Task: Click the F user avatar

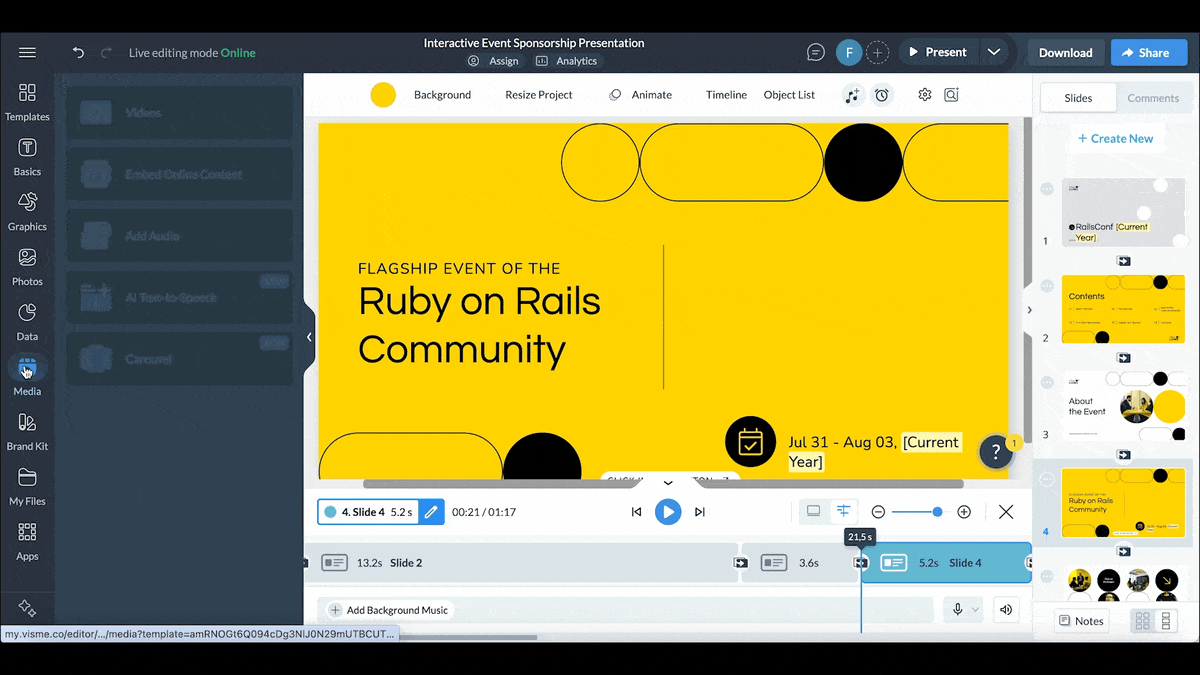Action: point(849,53)
